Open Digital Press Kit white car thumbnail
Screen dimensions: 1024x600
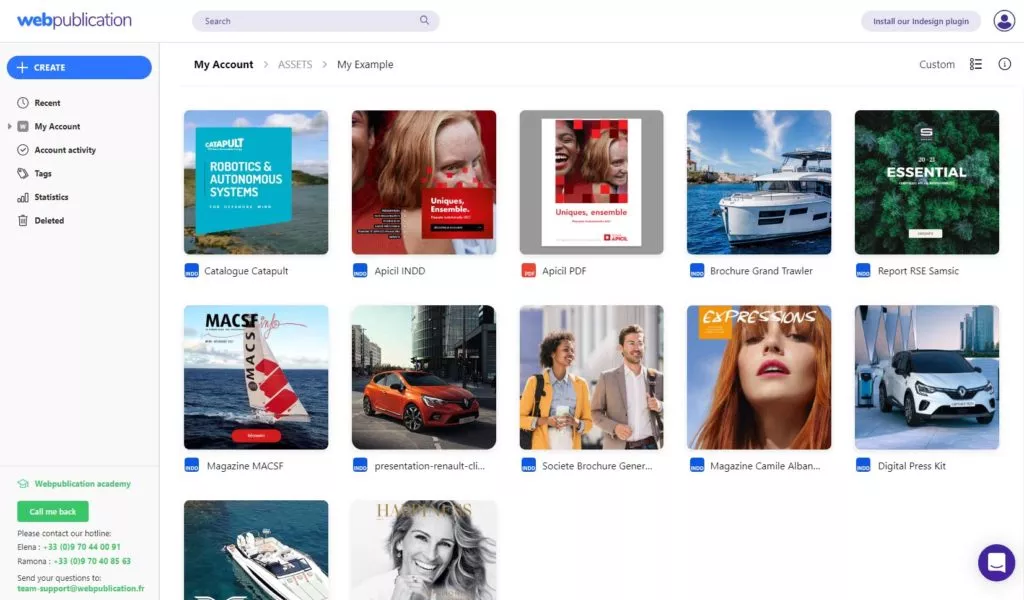point(927,377)
